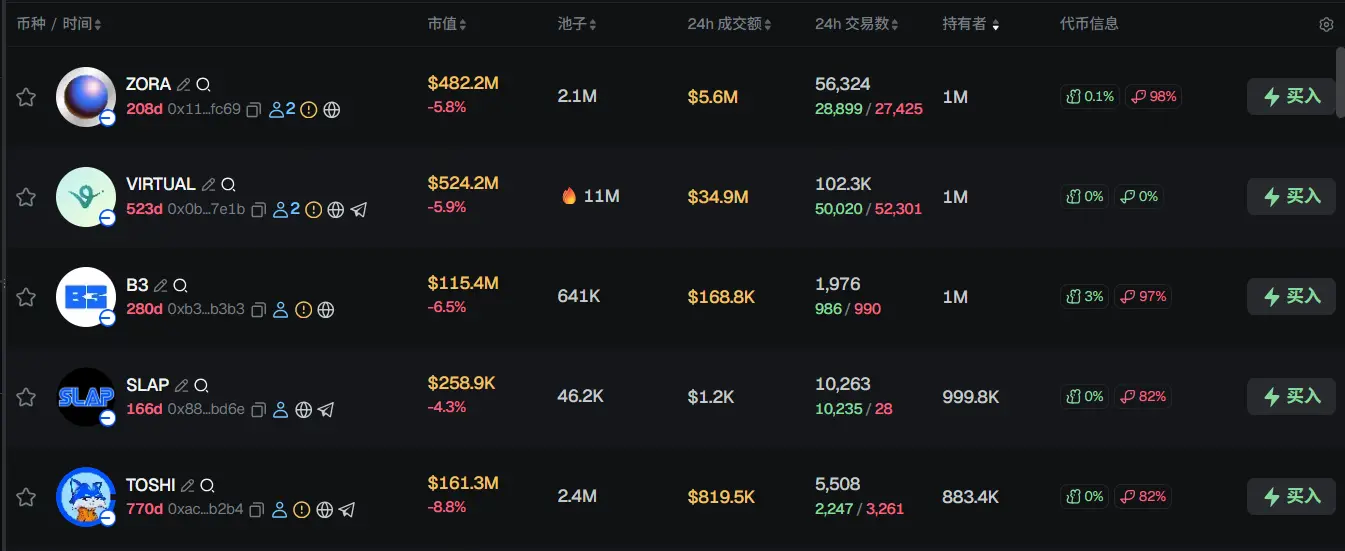The width and height of the screenshot is (1345, 551).
Task: Open Telegram link for VIRTUAL token
Action: click(x=358, y=210)
